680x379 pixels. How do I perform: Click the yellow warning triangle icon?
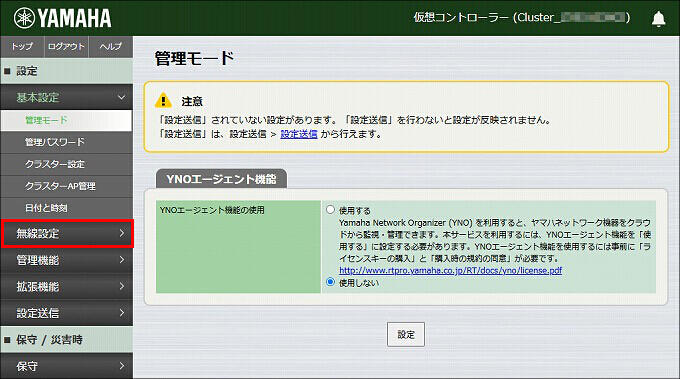coord(163,100)
